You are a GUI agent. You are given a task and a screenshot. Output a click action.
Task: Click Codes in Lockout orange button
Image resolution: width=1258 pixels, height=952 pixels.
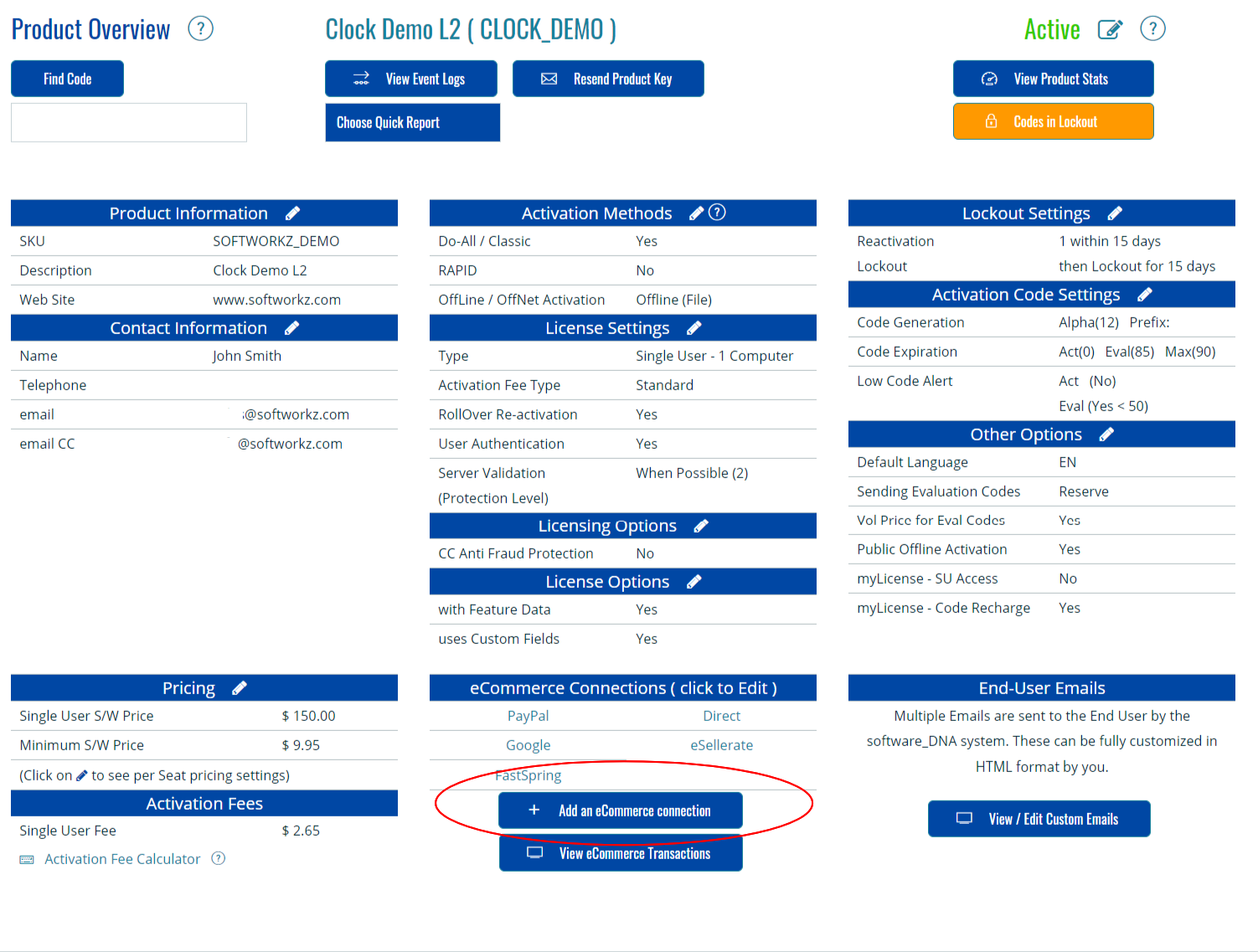pos(1054,121)
